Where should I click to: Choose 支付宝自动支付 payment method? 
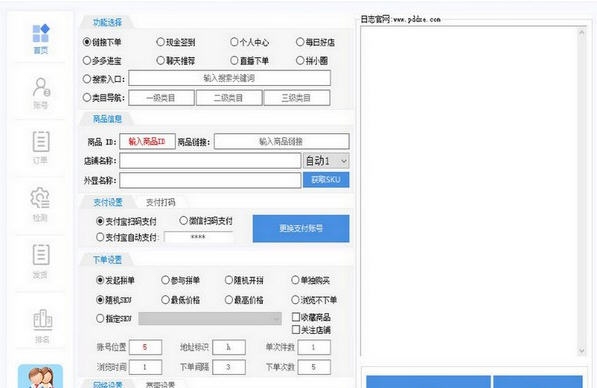pyautogui.click(x=127, y=237)
